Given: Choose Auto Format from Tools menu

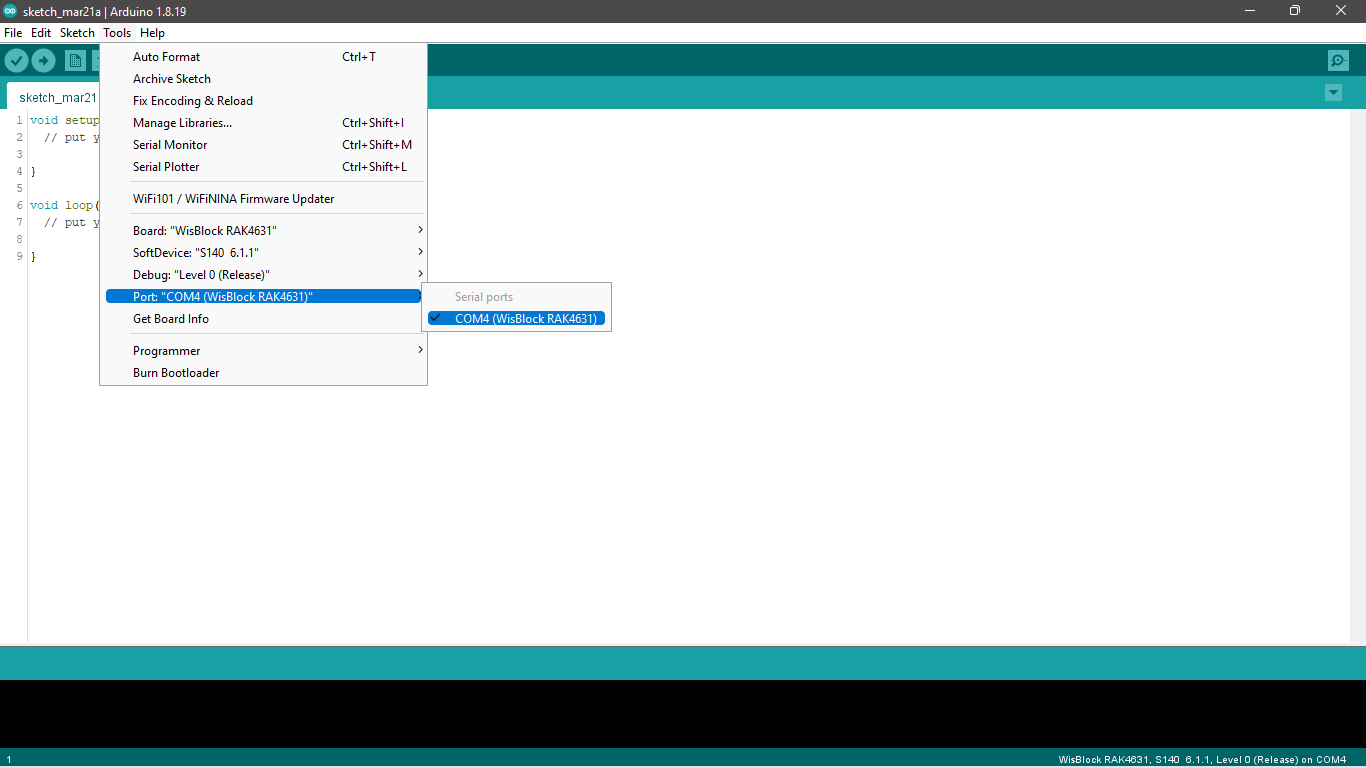Looking at the screenshot, I should pos(264,57).
